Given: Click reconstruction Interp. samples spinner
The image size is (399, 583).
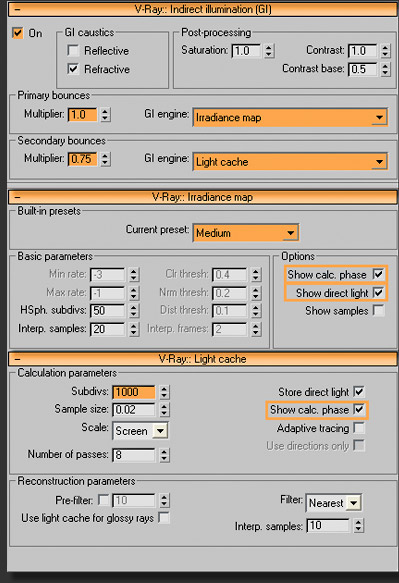Looking at the screenshot, I should (358, 526).
